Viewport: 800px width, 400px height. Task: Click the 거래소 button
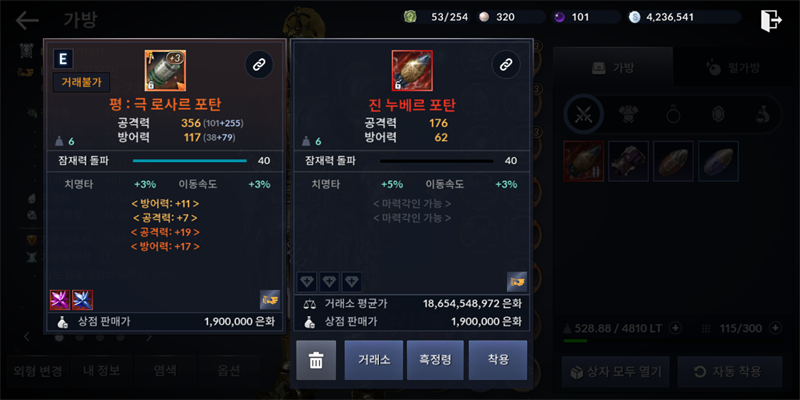coord(374,360)
